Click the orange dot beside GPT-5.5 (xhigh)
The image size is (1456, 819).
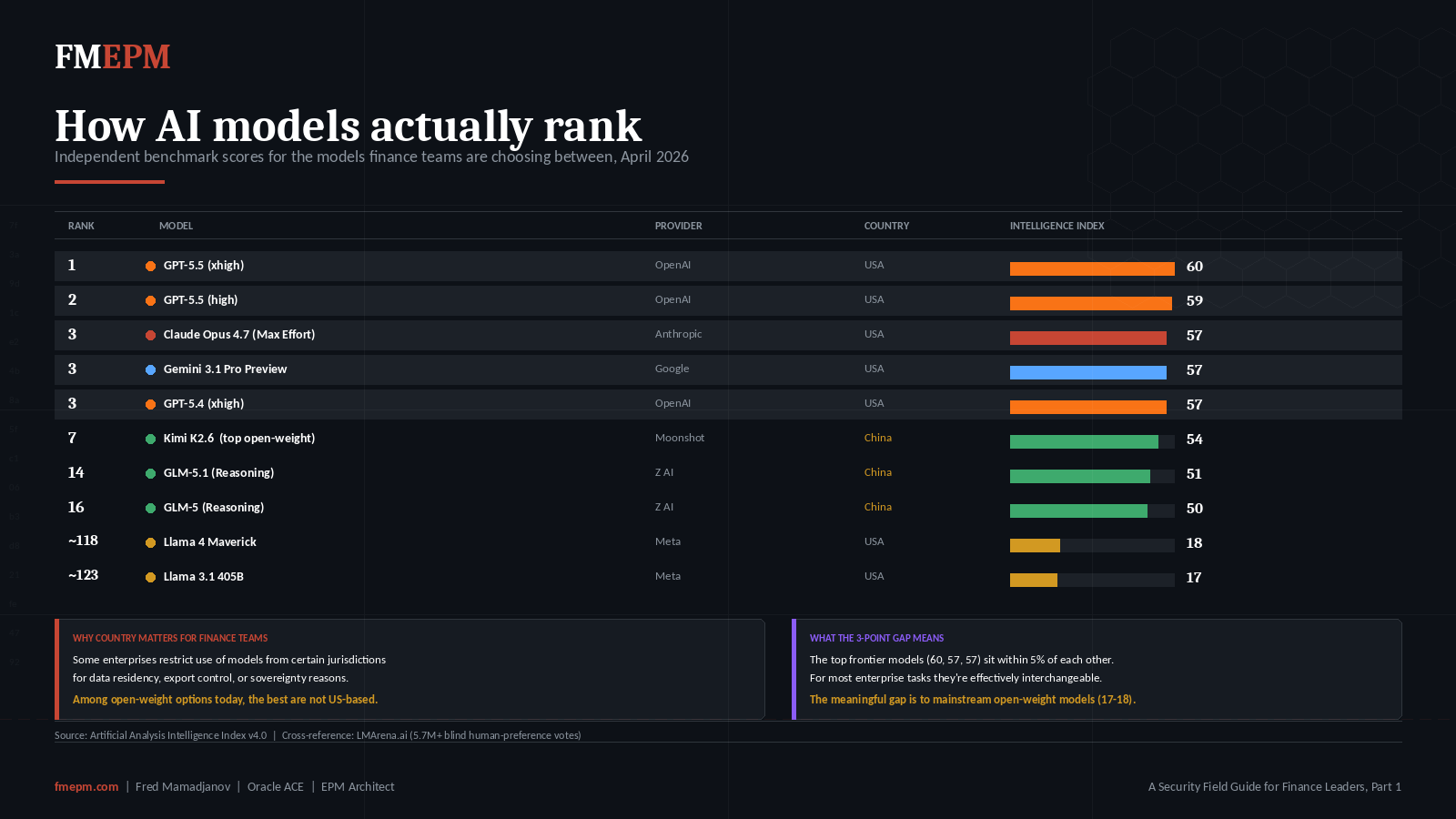click(150, 266)
